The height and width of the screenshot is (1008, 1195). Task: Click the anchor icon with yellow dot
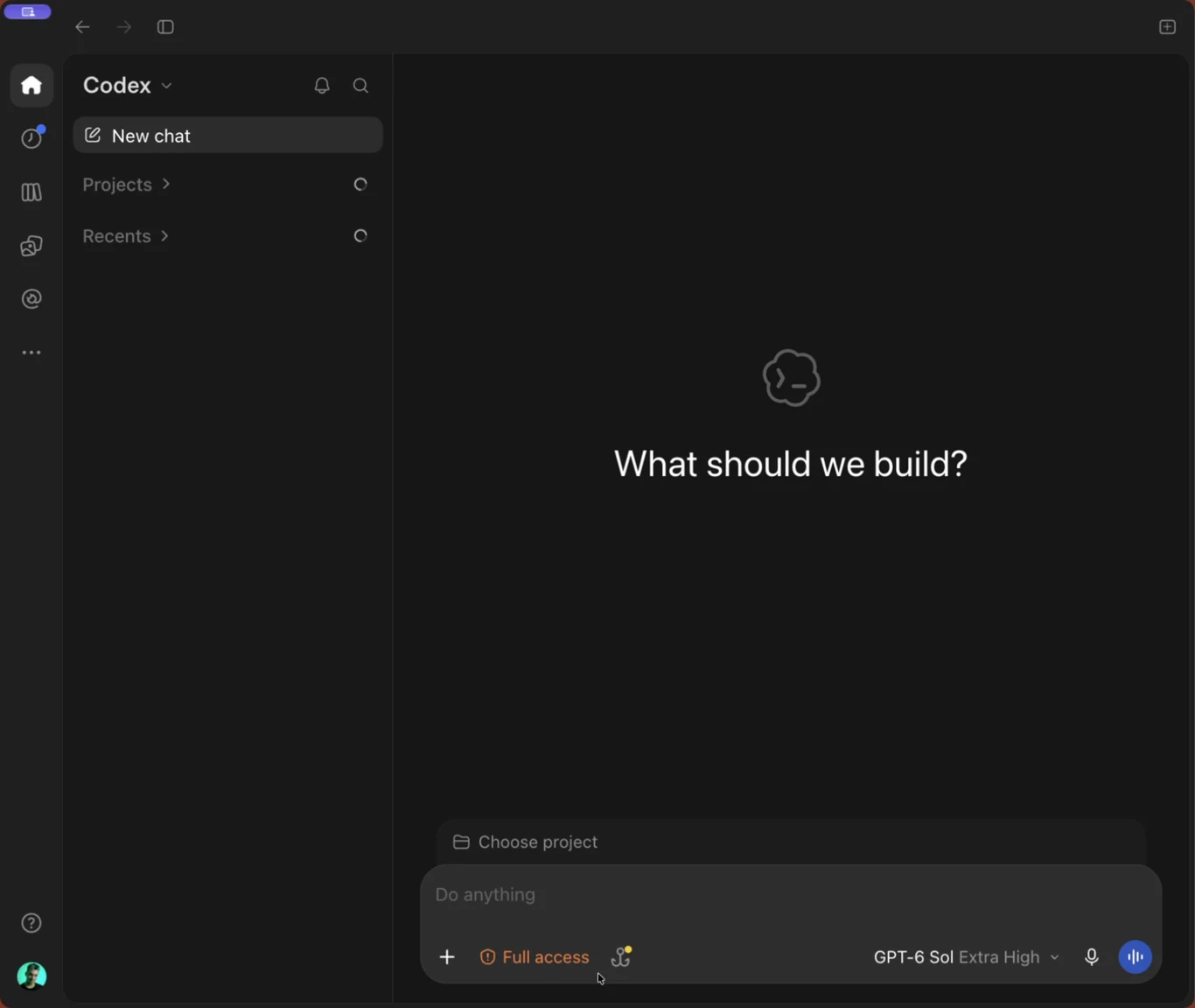(x=621, y=956)
